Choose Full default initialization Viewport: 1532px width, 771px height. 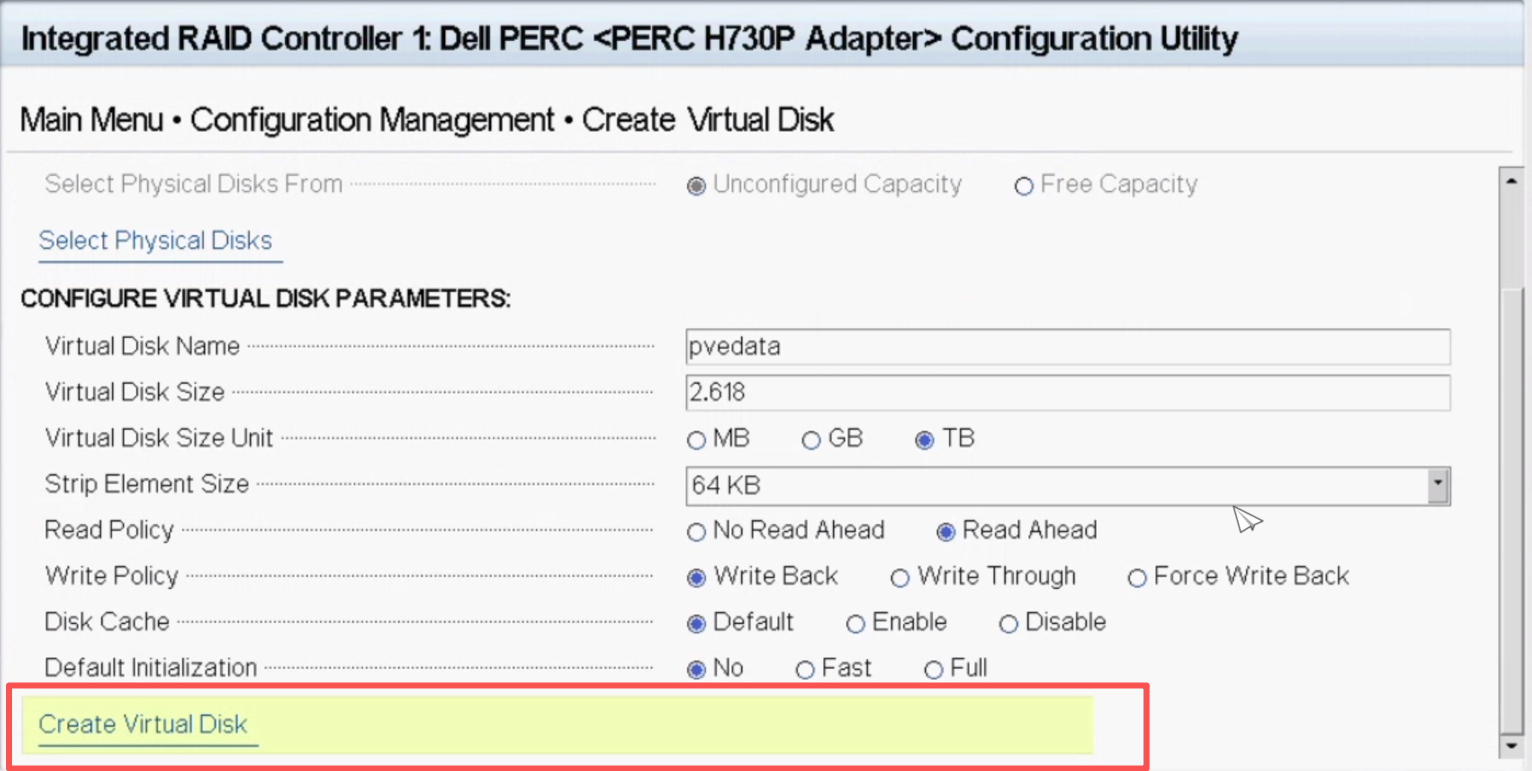pos(934,670)
